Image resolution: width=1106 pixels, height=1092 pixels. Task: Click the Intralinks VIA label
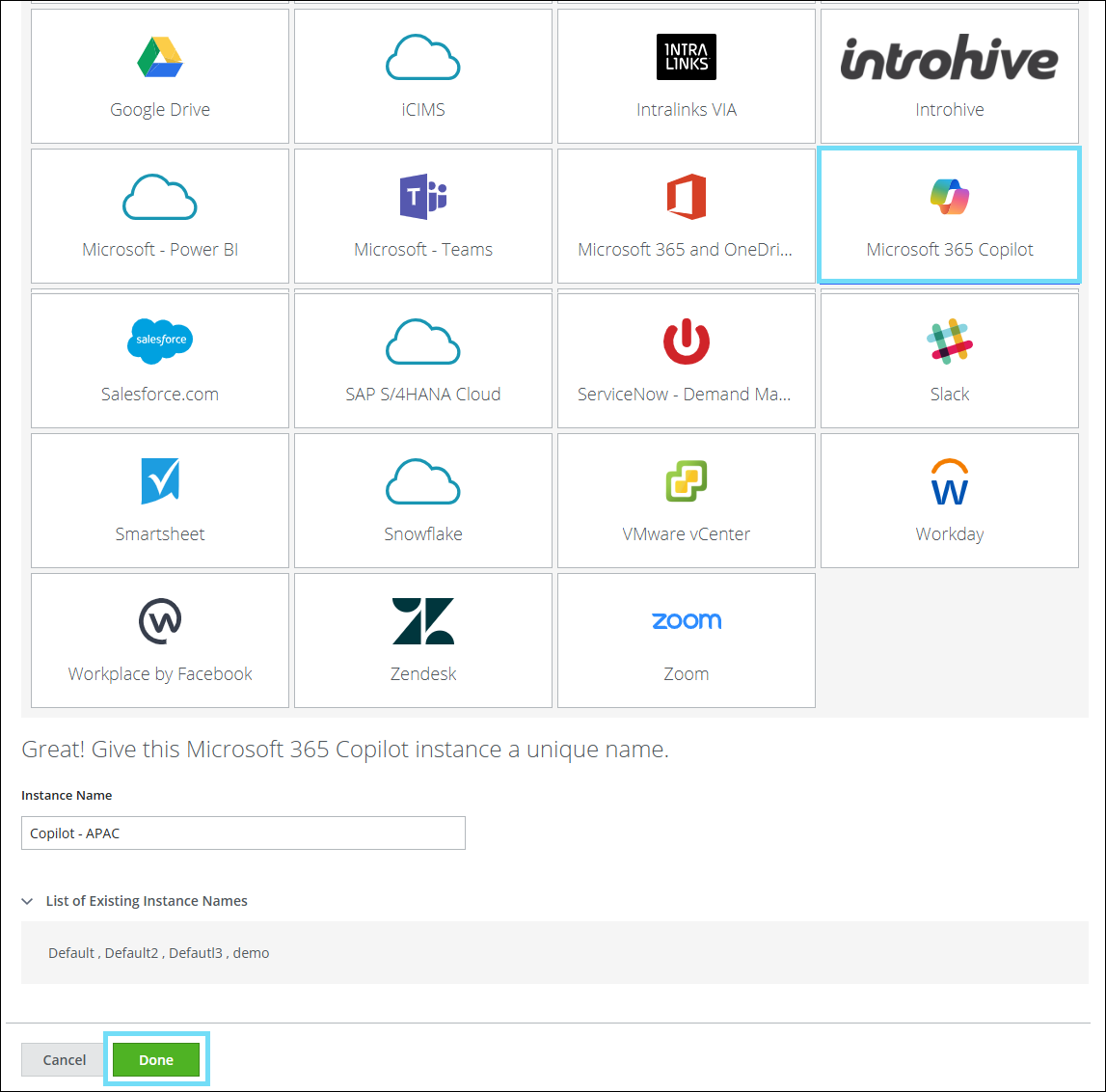tap(687, 109)
